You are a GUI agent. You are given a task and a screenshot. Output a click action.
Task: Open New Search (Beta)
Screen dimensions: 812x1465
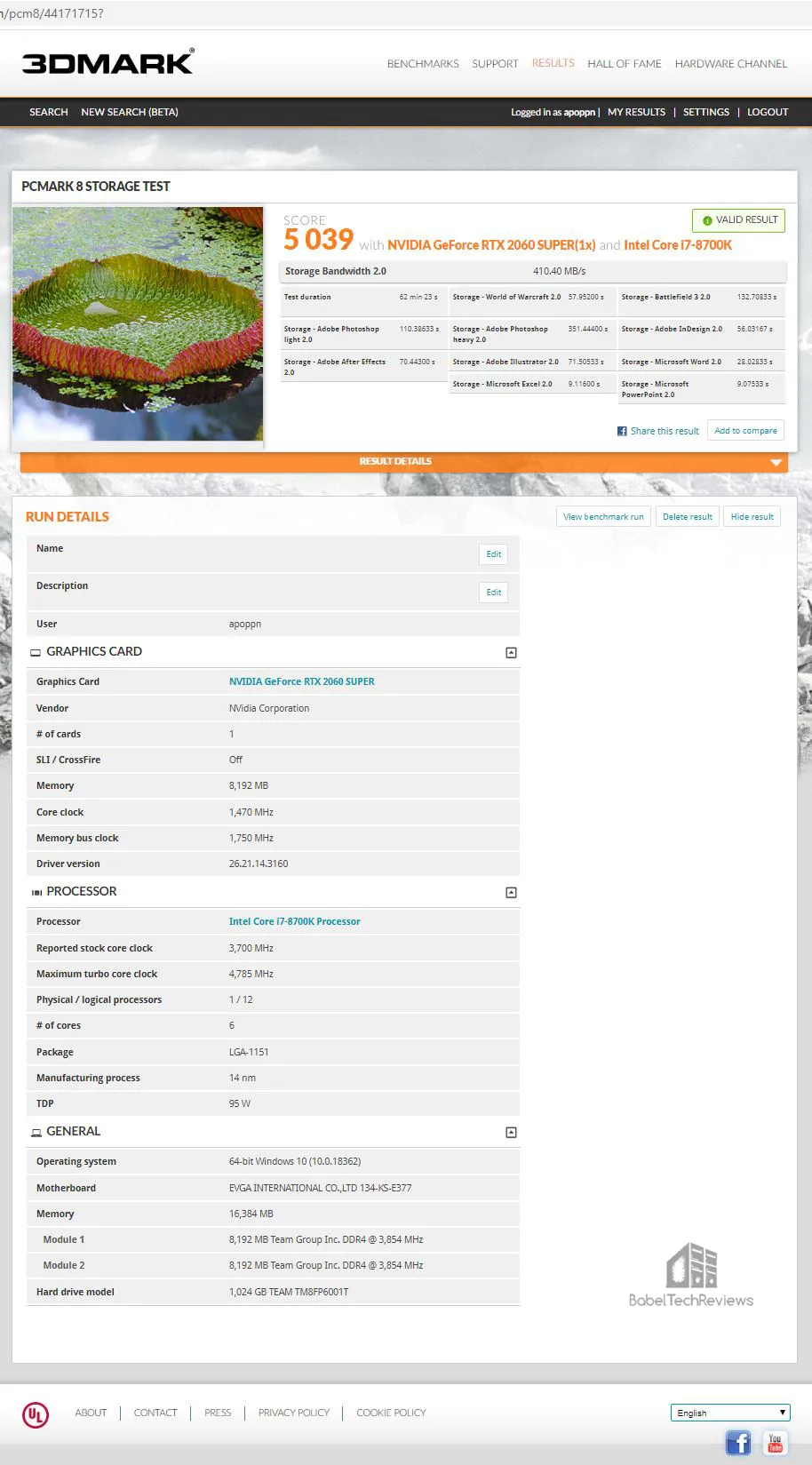[x=130, y=112]
